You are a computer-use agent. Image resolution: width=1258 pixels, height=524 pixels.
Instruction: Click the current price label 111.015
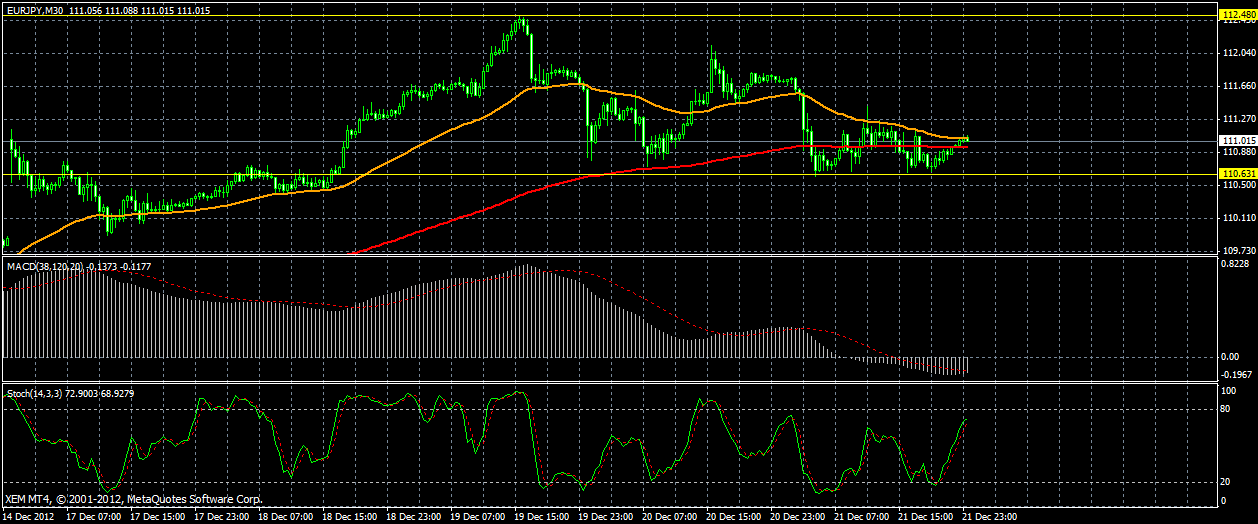coord(1237,140)
